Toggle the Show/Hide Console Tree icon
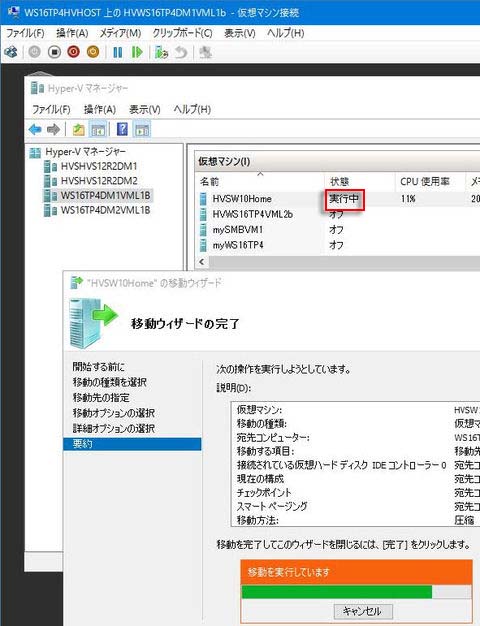This screenshot has width=480, height=626. point(98,129)
